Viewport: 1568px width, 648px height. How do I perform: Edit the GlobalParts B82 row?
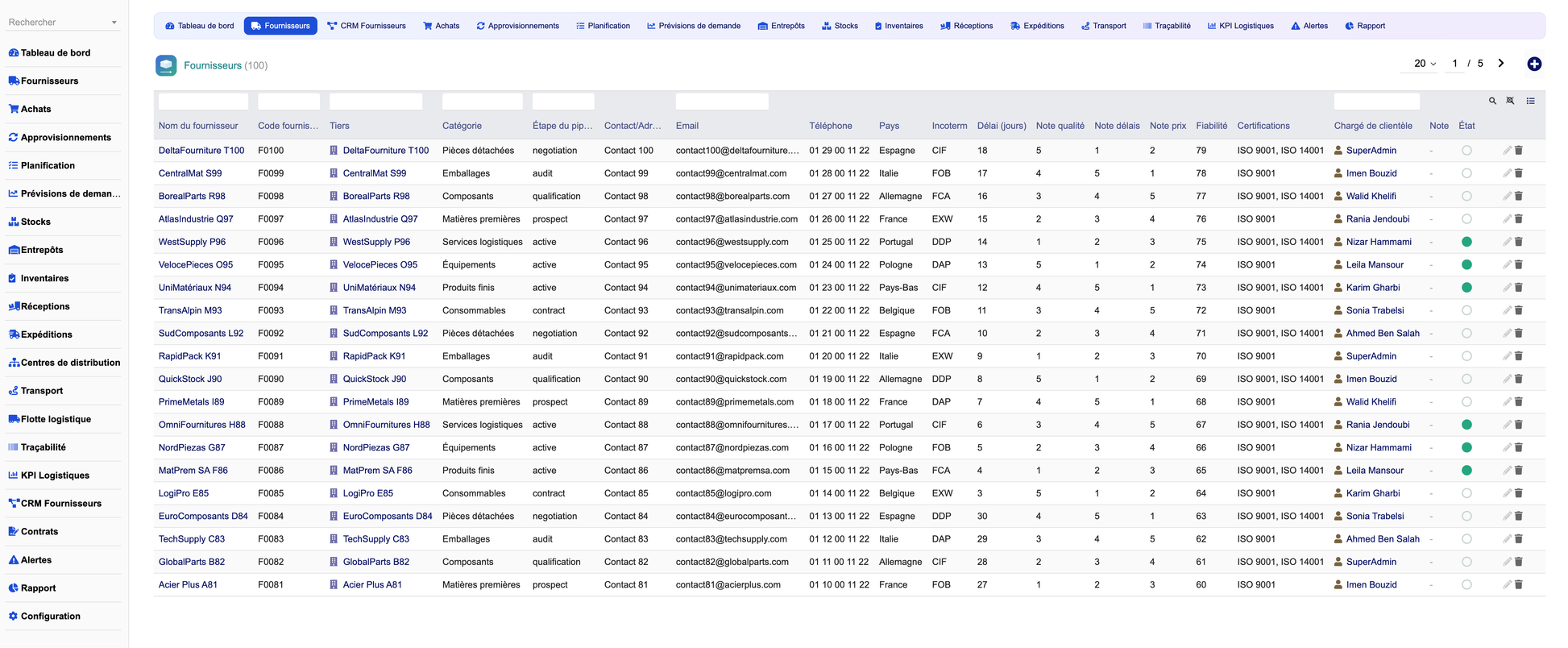click(1507, 562)
